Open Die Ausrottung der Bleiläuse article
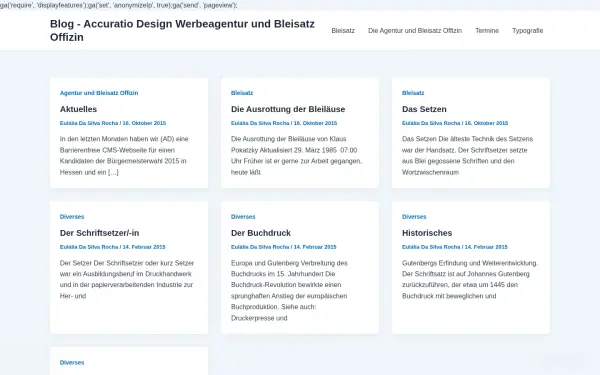The width and height of the screenshot is (600, 375). click(288, 109)
